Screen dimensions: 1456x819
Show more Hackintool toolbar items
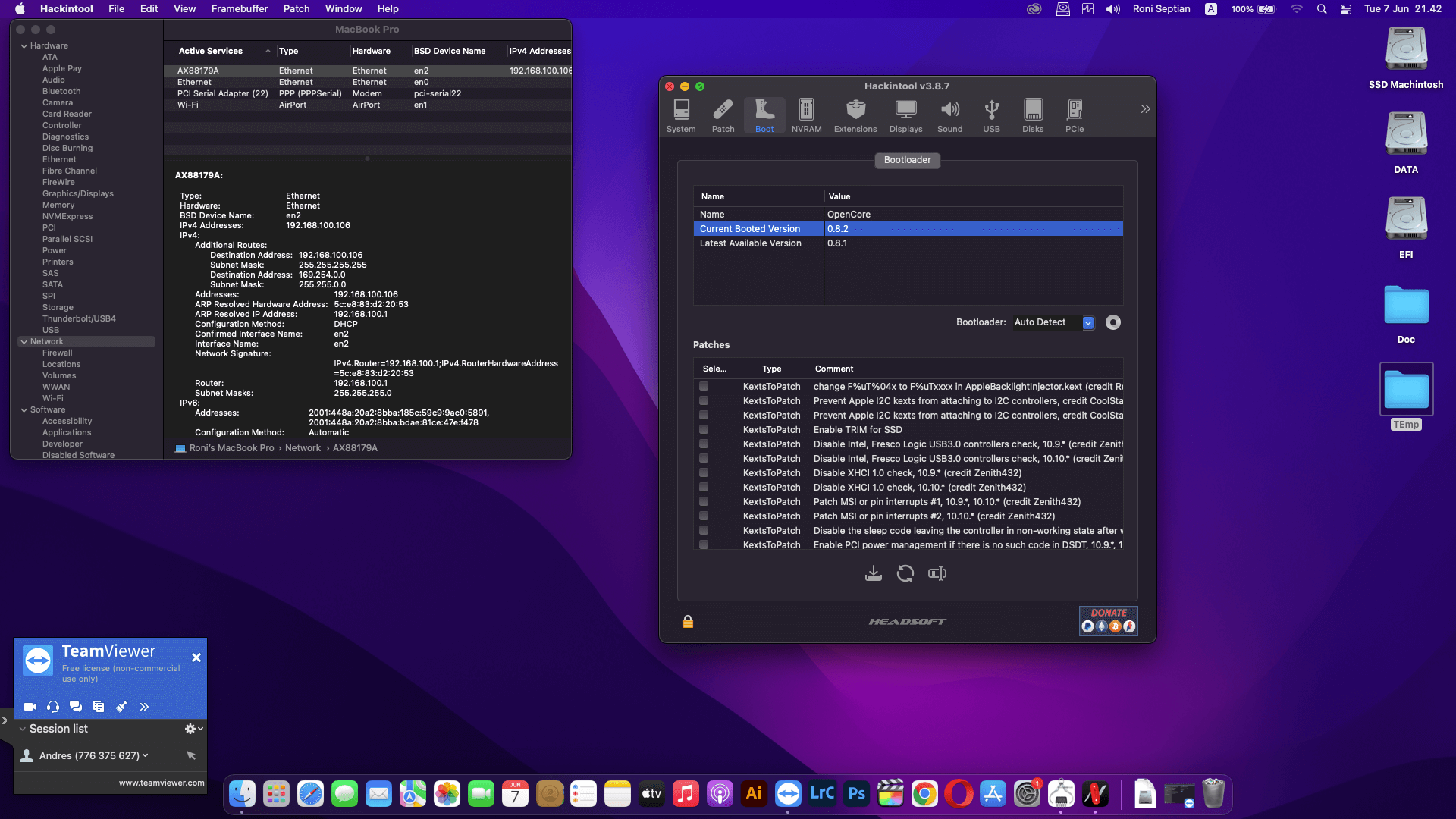1145,109
